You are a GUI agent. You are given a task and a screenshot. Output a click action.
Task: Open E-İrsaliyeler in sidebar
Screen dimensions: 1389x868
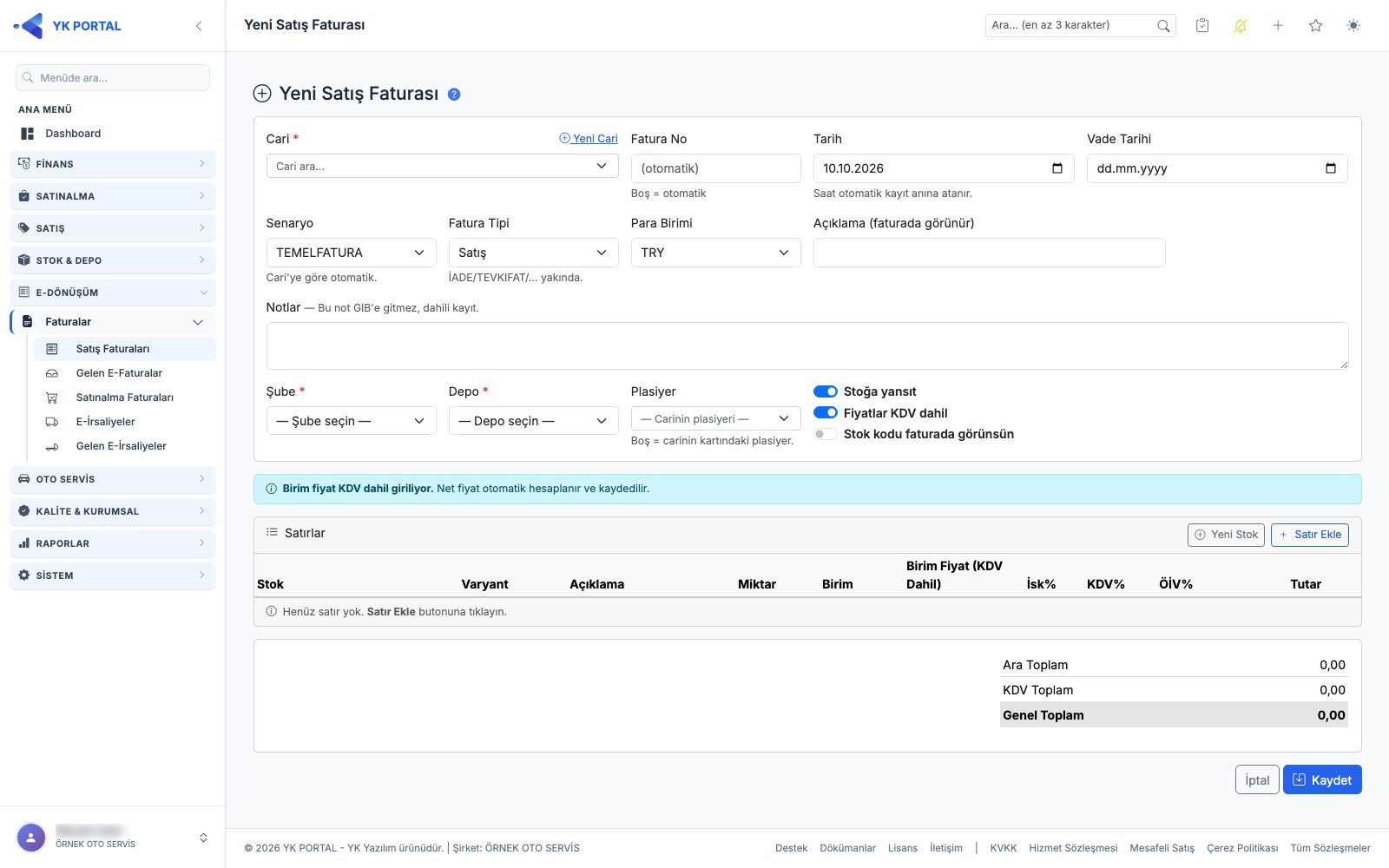point(124,422)
